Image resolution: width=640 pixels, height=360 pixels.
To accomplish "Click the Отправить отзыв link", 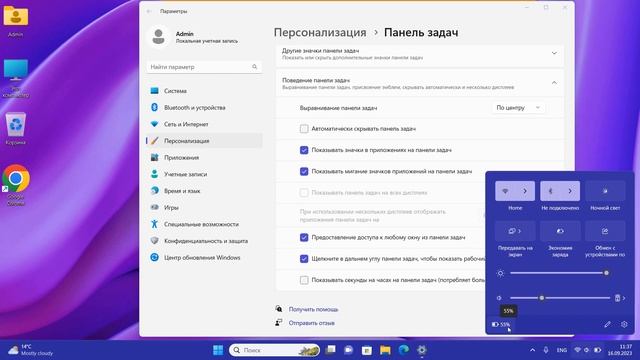I will [312, 323].
